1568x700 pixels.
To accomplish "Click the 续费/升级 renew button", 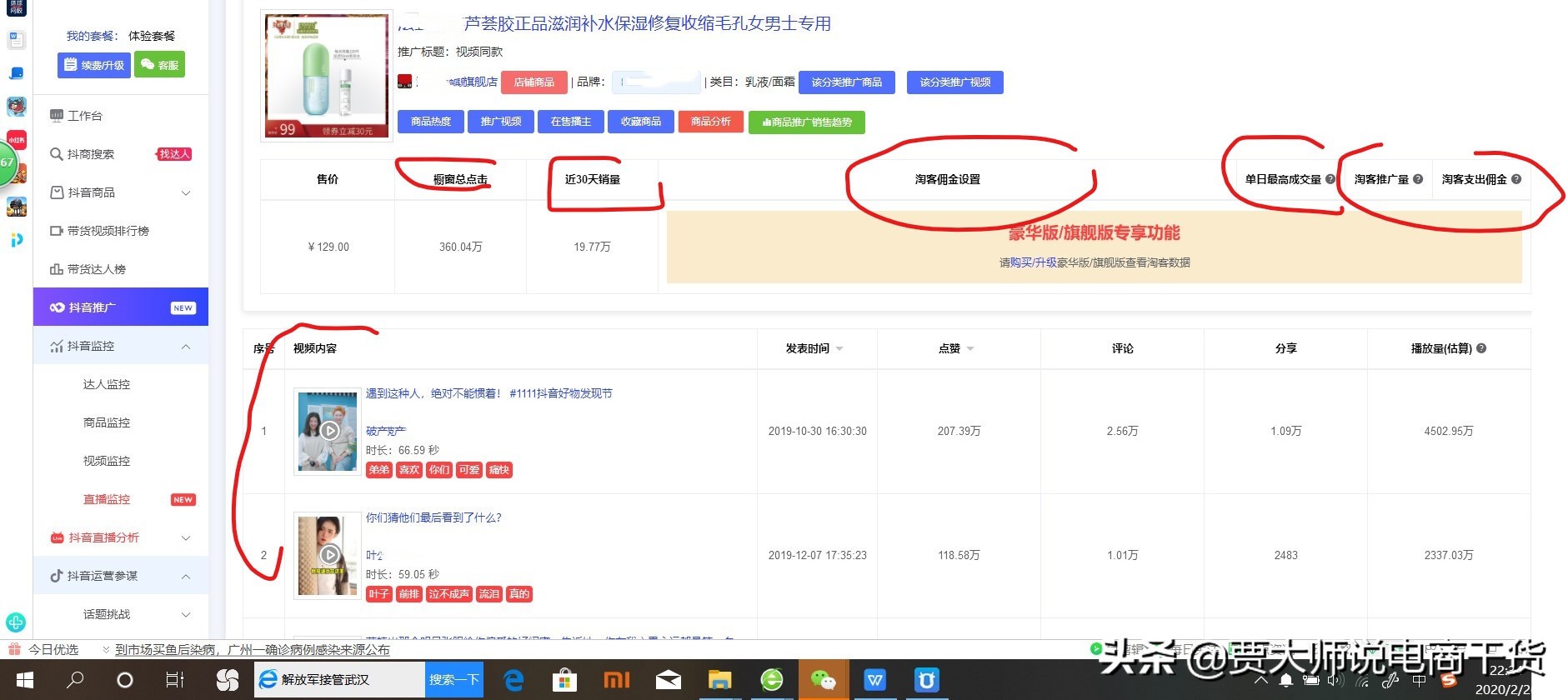I will pos(94,65).
